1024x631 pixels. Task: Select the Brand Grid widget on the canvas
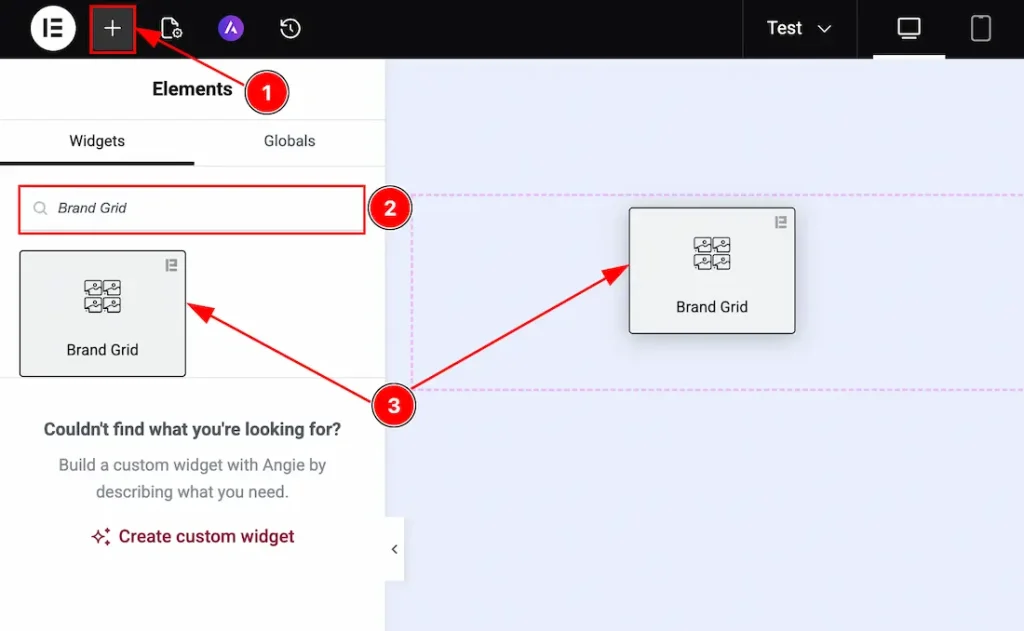tap(711, 270)
